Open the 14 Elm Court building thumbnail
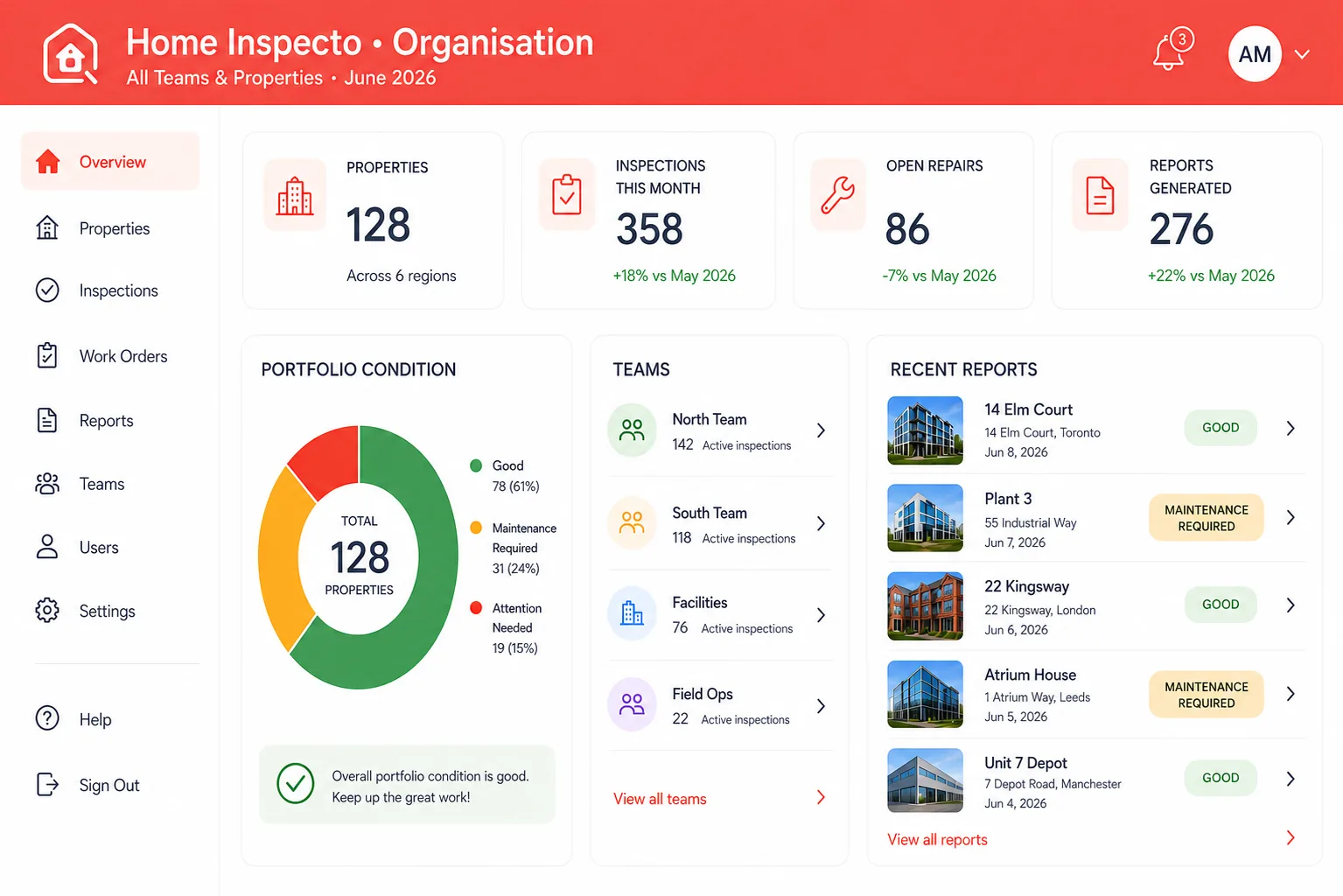 coord(925,430)
